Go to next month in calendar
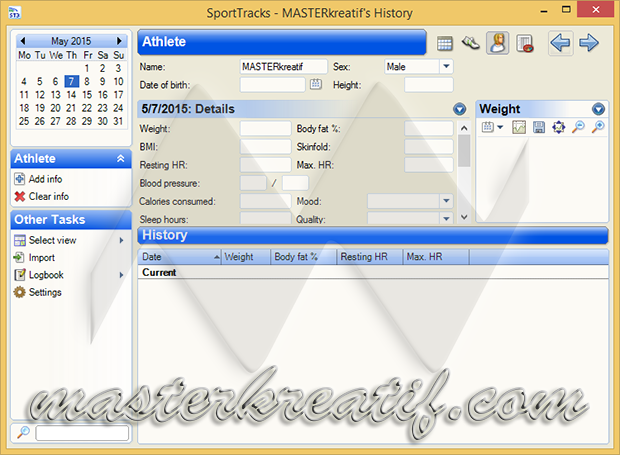The height and width of the screenshot is (455, 620). (x=119, y=41)
